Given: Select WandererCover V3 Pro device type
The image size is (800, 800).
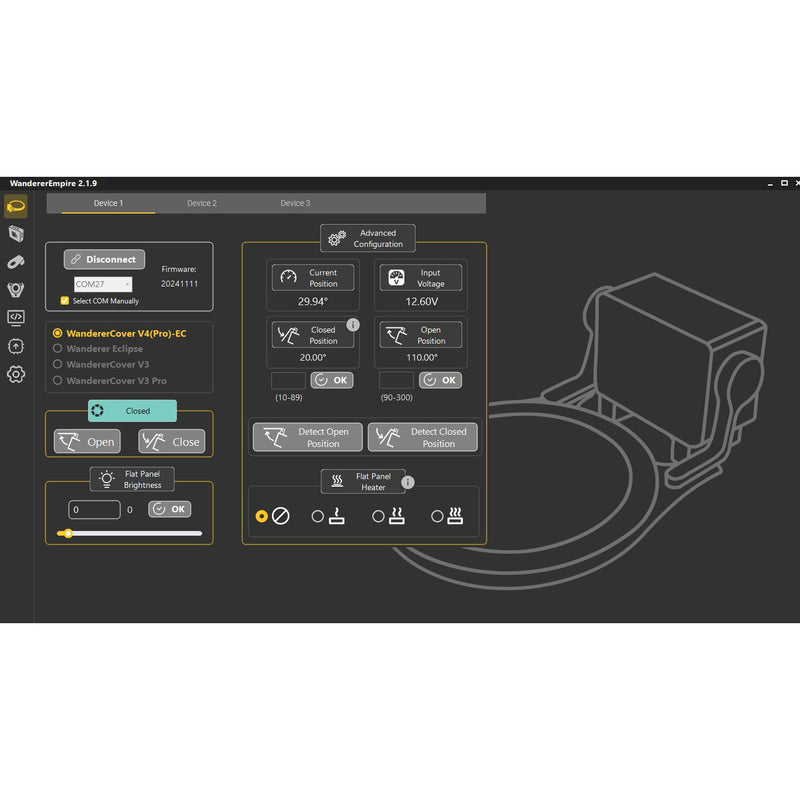Looking at the screenshot, I should click(x=110, y=381).
